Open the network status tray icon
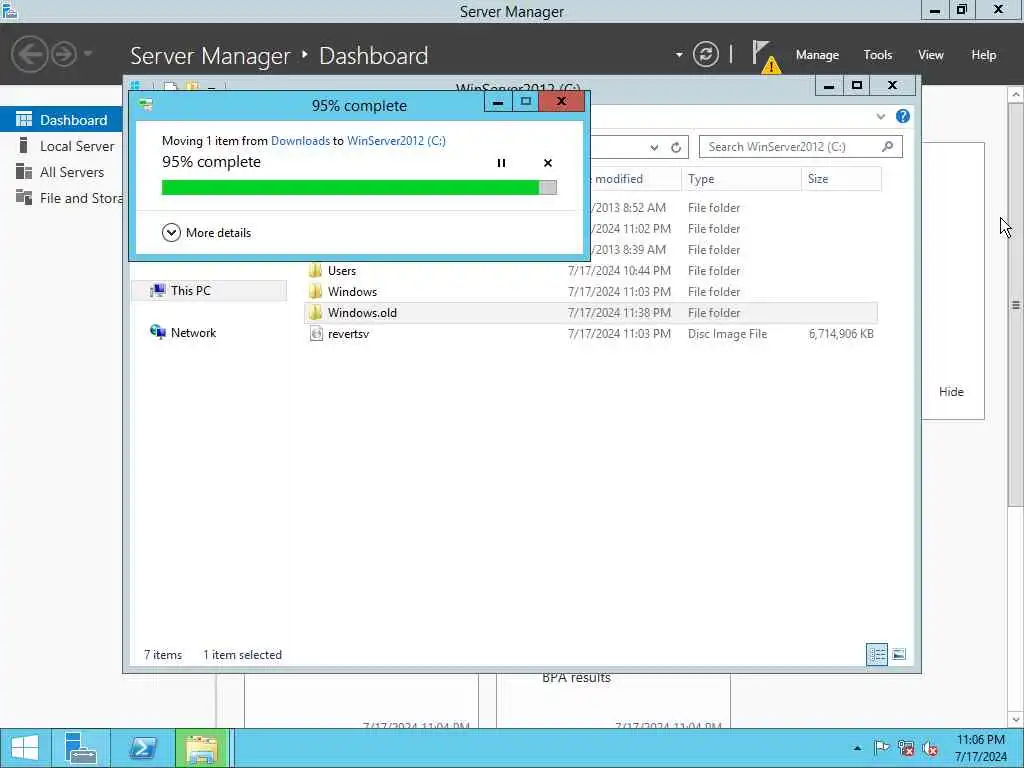1024x768 pixels. 906,748
